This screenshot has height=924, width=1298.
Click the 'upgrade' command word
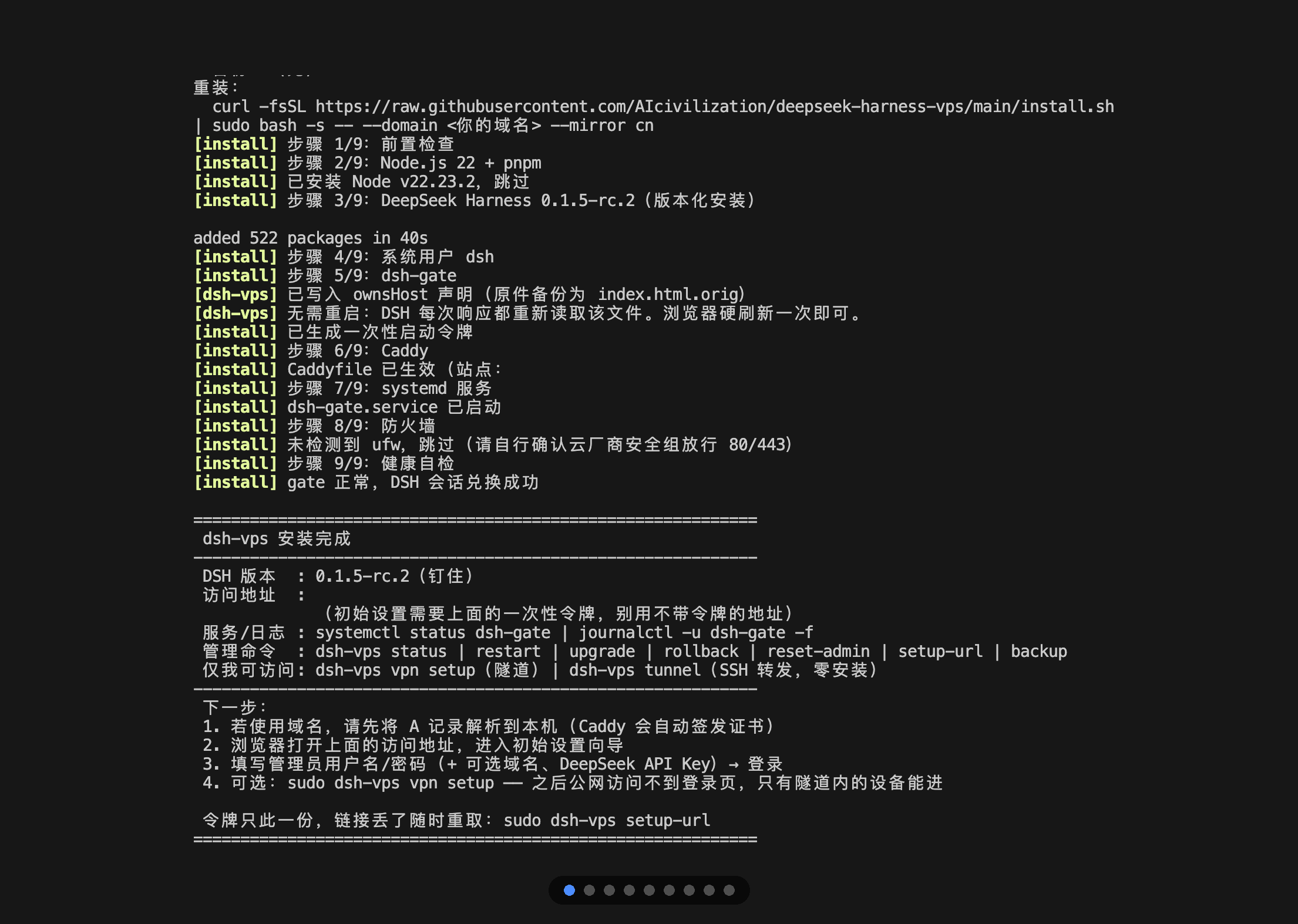click(x=602, y=651)
